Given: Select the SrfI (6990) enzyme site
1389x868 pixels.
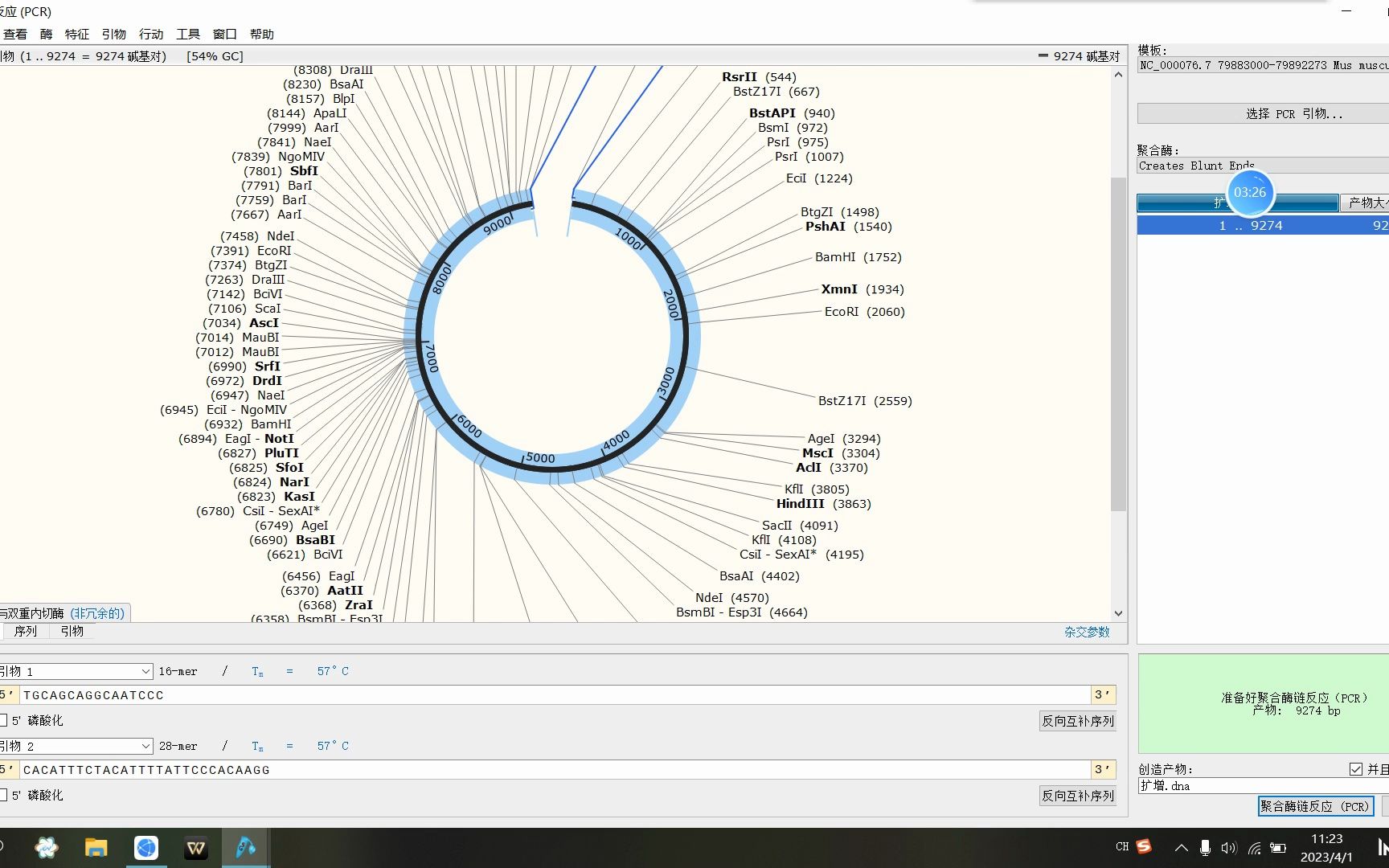Looking at the screenshot, I should (244, 366).
